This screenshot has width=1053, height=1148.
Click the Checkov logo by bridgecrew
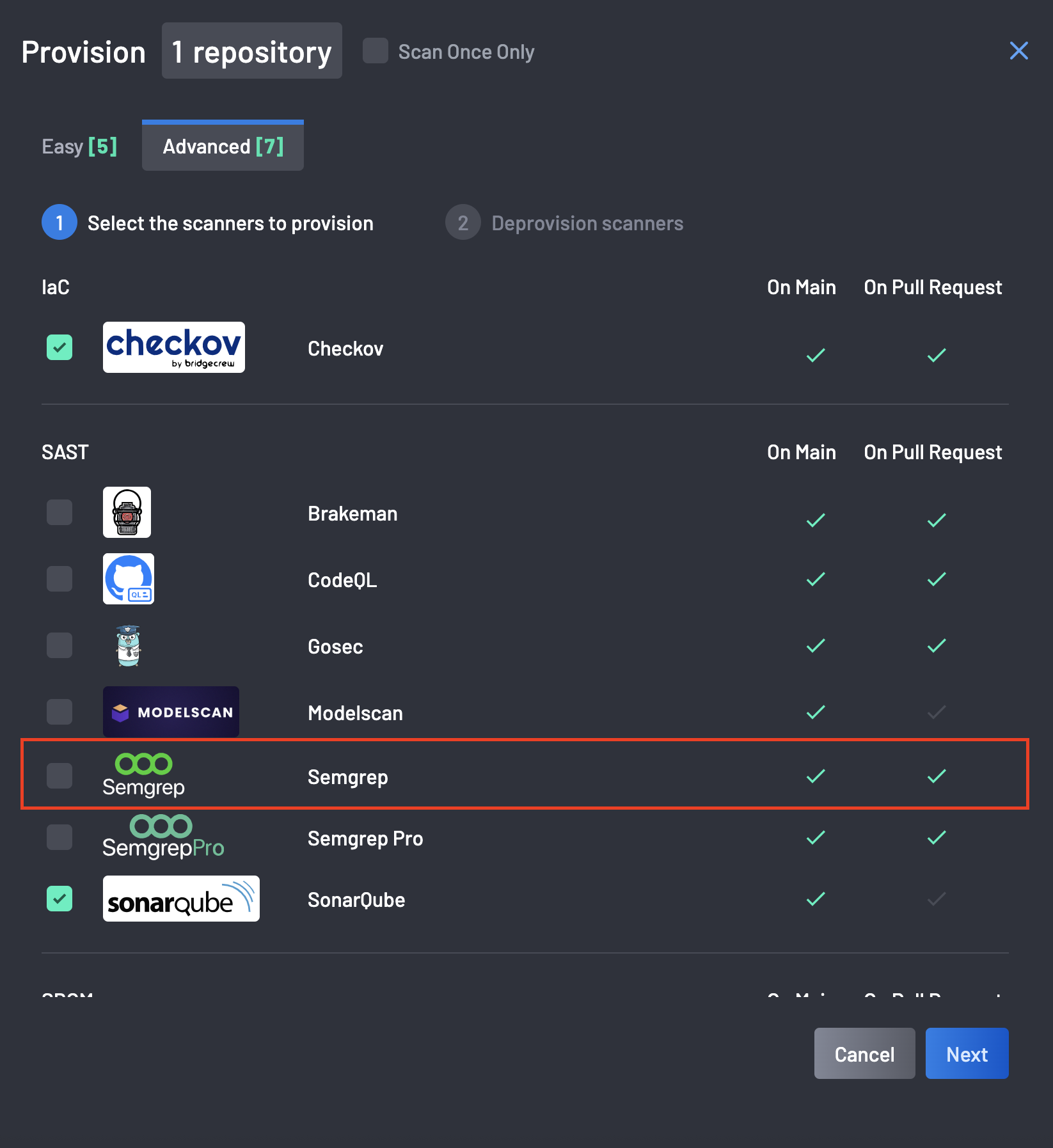click(x=173, y=347)
